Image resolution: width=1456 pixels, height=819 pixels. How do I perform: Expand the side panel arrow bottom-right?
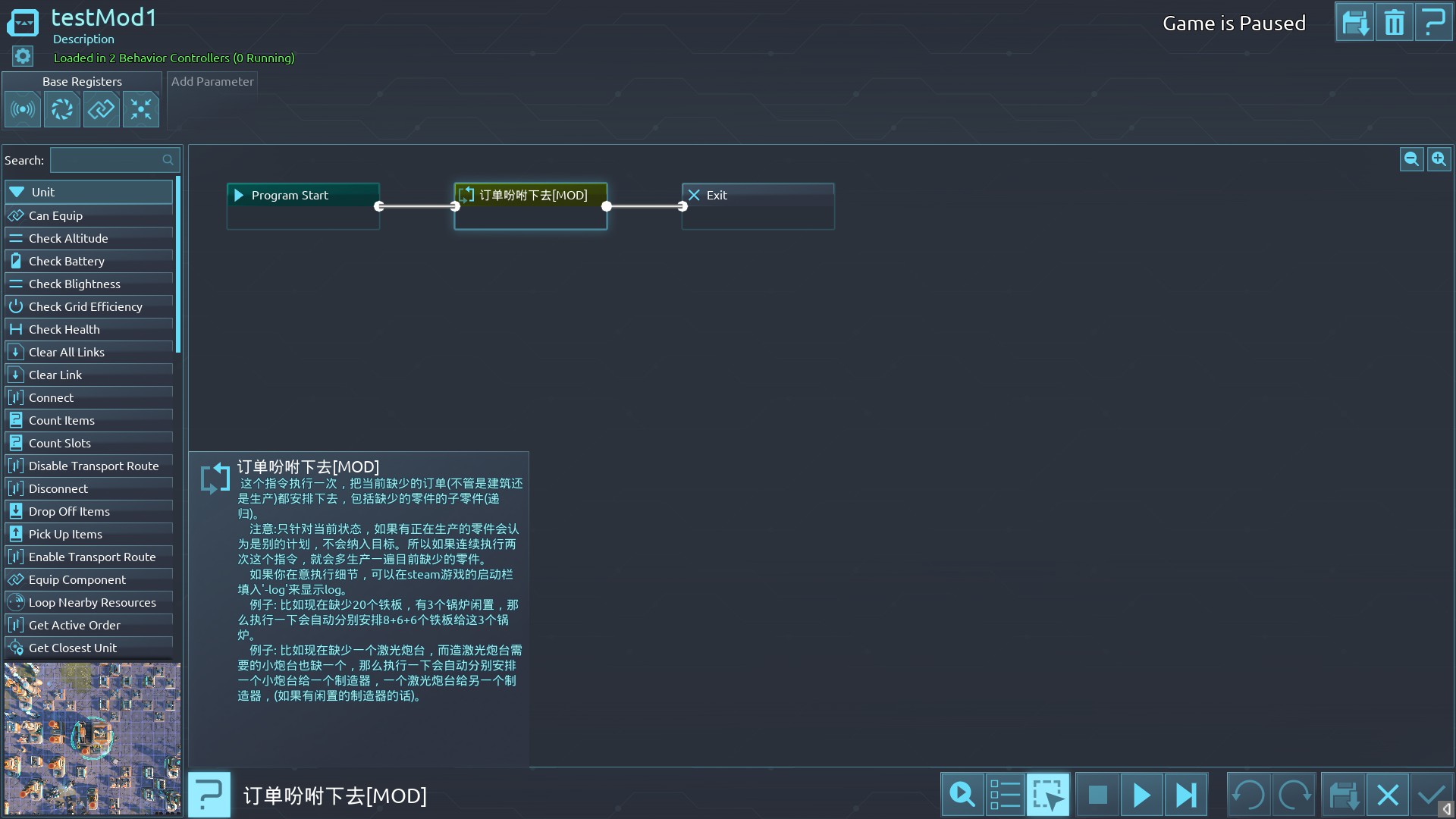coord(1446,809)
